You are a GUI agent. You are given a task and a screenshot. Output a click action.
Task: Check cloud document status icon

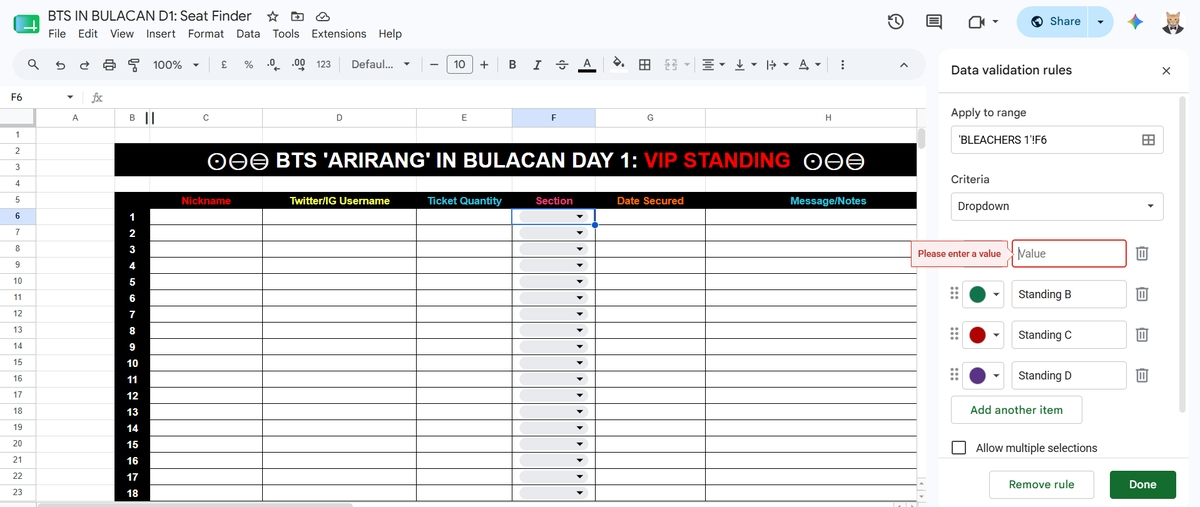pyautogui.click(x=322, y=17)
